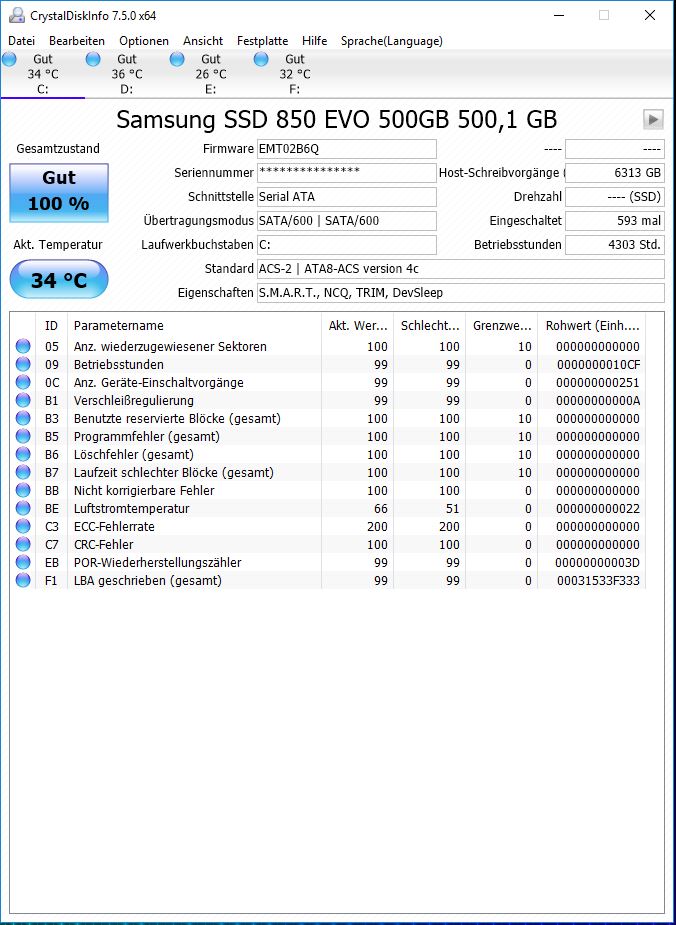Click status orb for Betriebsstunden row 09
This screenshot has height=925, width=676.
click(x=23, y=365)
